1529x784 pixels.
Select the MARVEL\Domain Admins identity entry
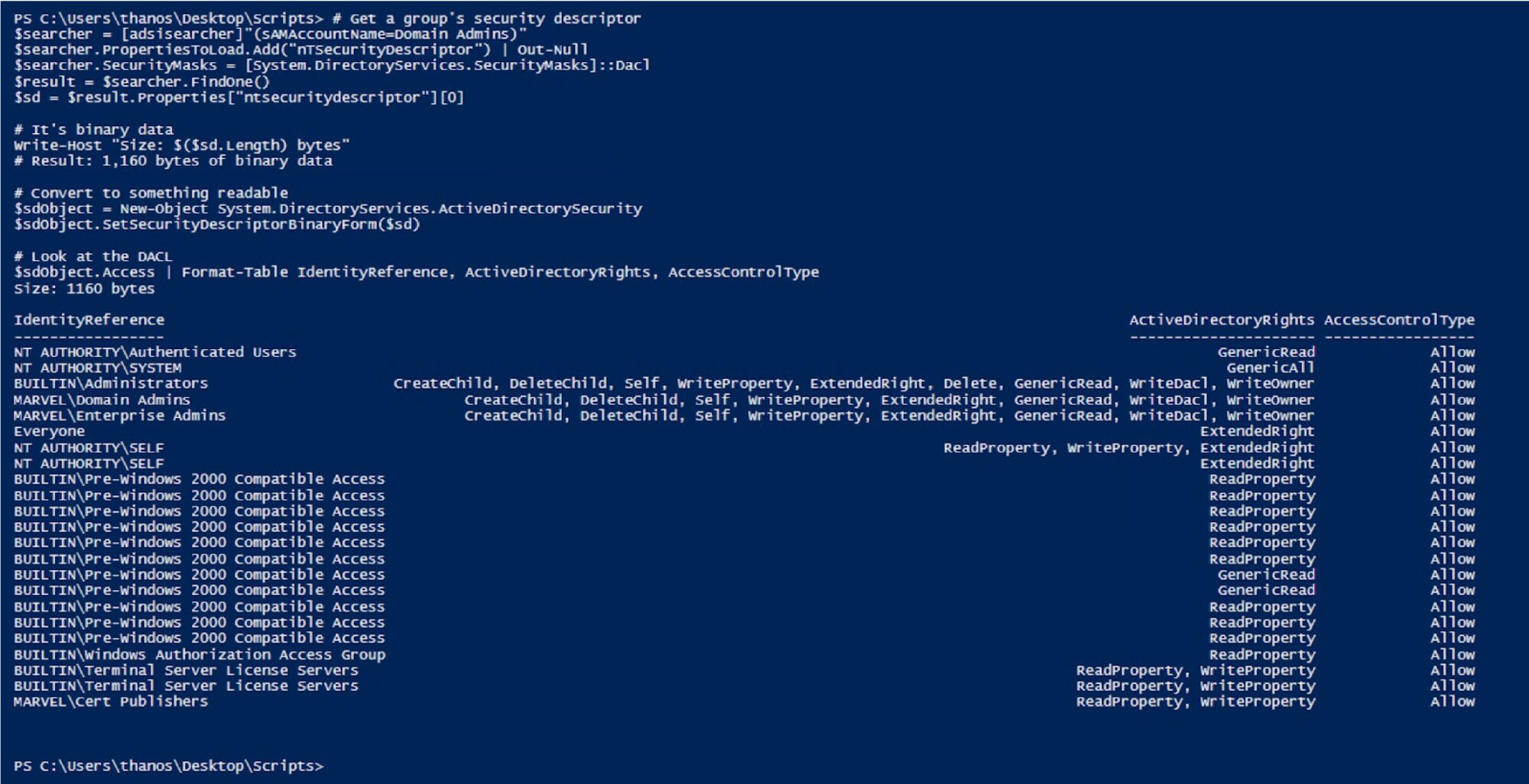[102, 400]
